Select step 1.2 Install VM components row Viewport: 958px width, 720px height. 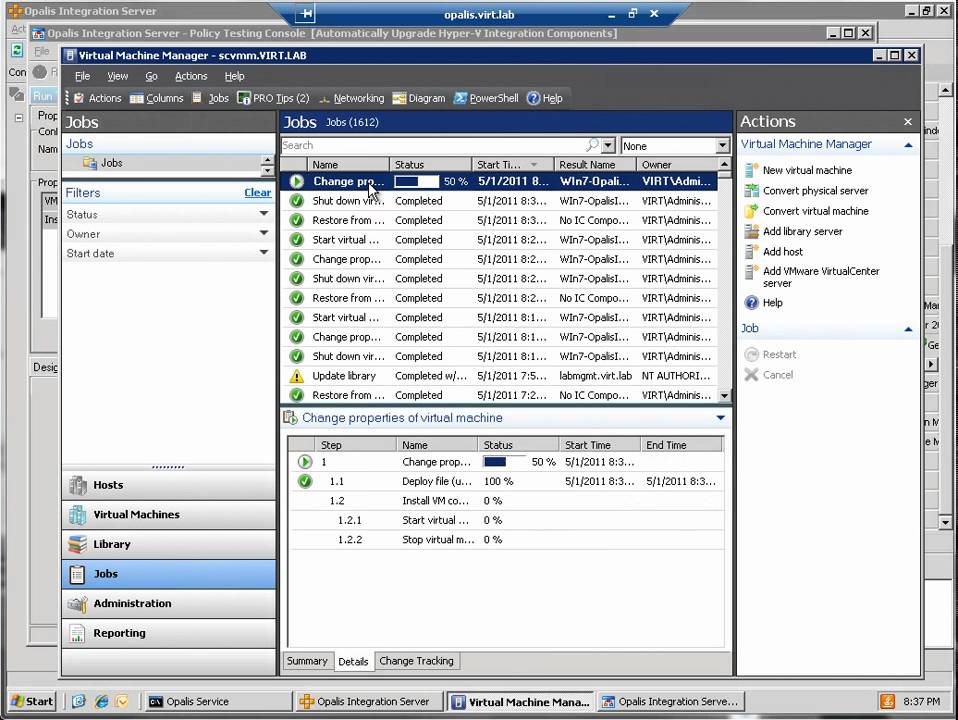pos(505,501)
